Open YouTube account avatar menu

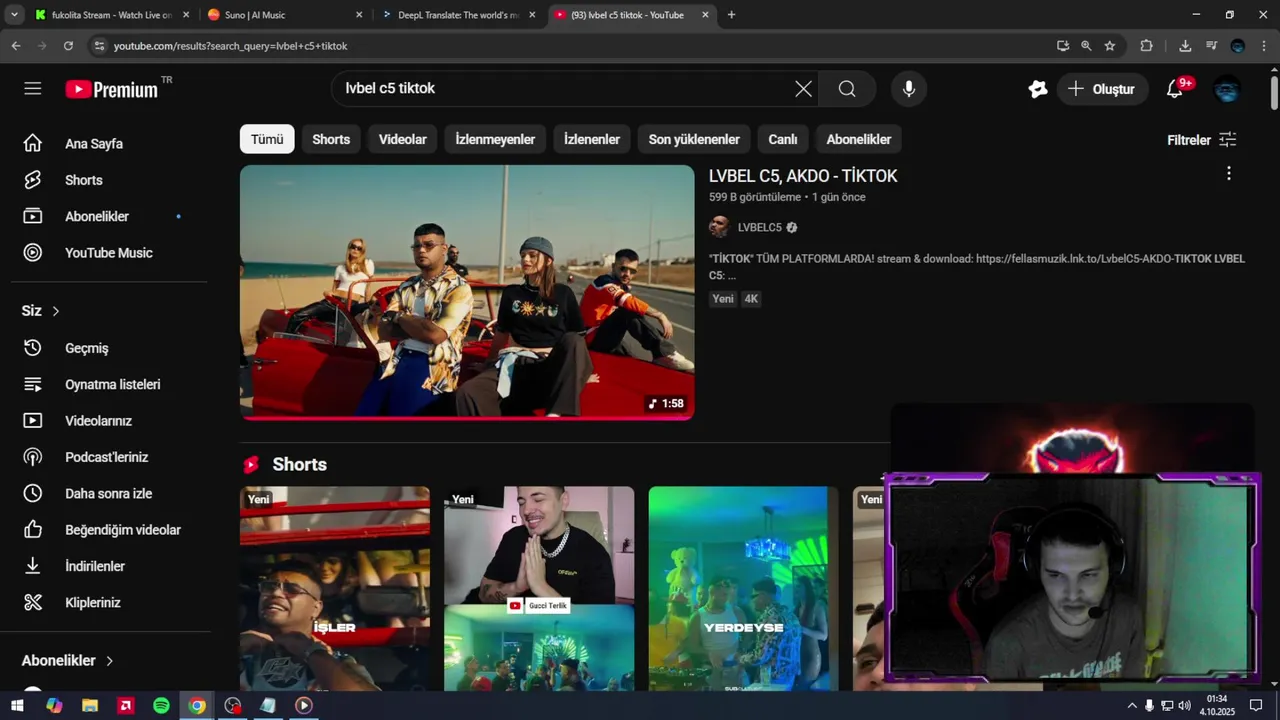(x=1227, y=89)
